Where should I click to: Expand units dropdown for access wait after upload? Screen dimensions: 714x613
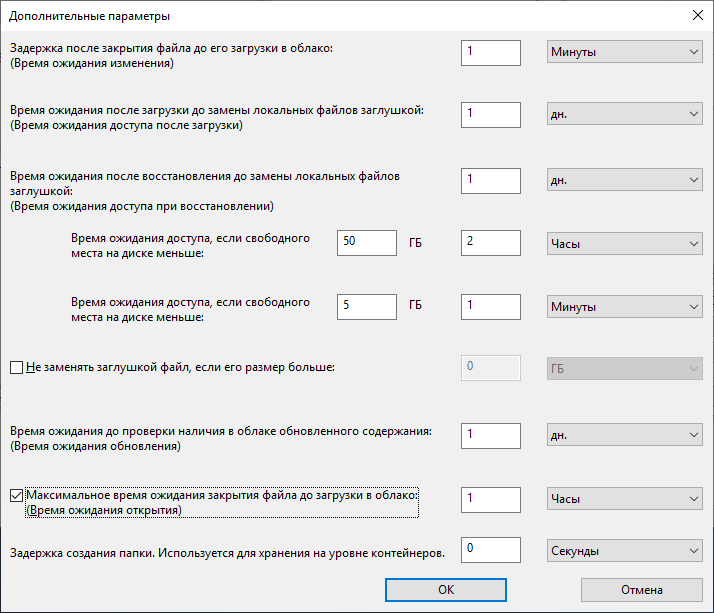625,115
